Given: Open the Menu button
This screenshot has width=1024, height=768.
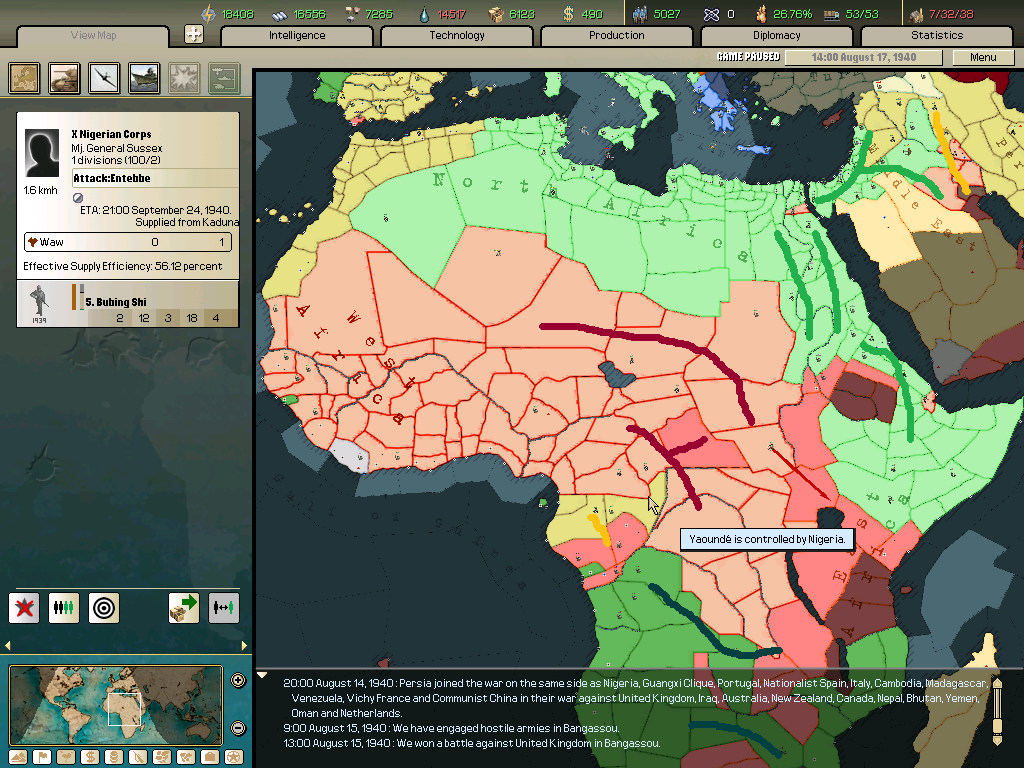Looking at the screenshot, I should pyautogui.click(x=984, y=57).
